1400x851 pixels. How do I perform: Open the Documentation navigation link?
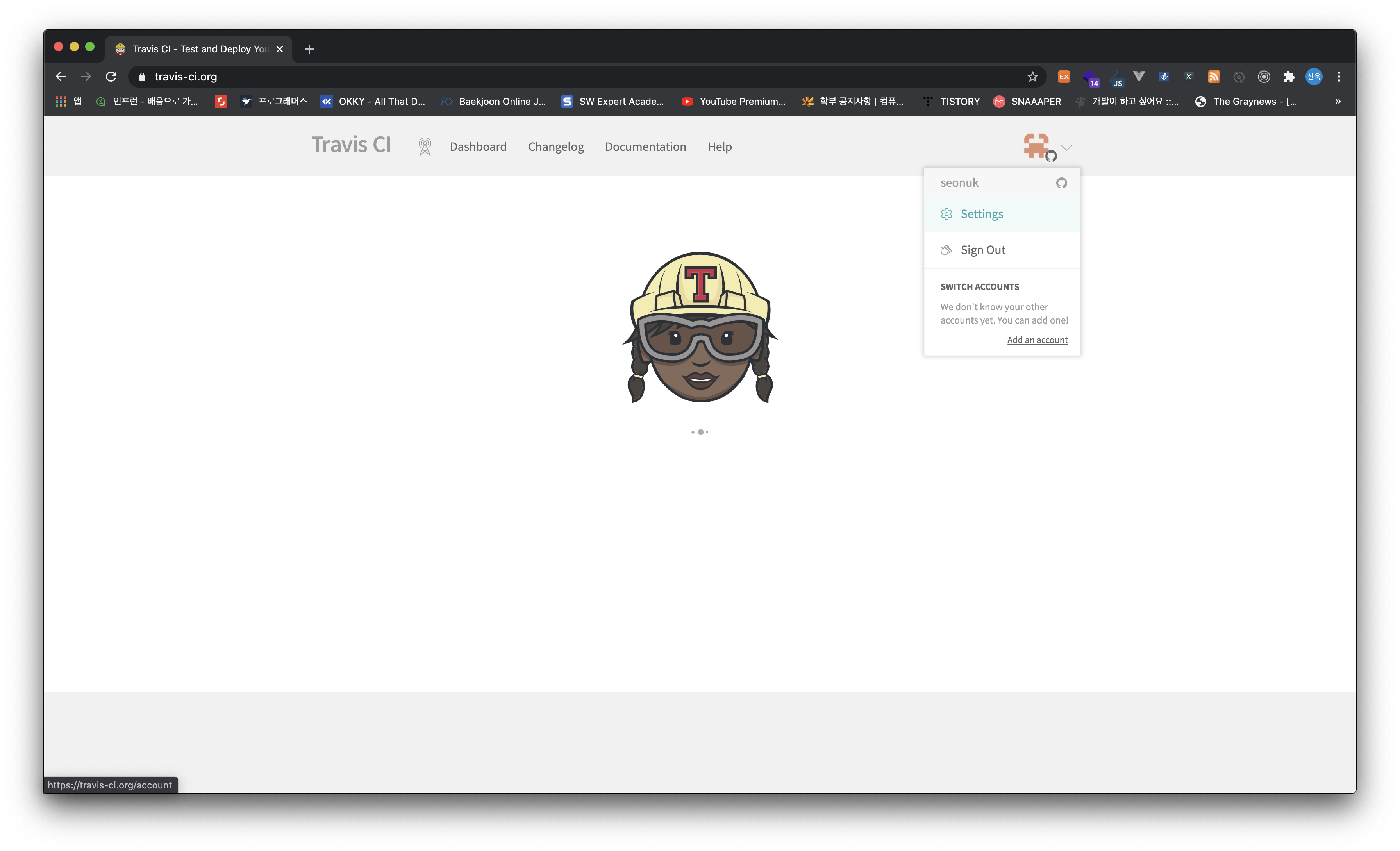[x=645, y=147]
